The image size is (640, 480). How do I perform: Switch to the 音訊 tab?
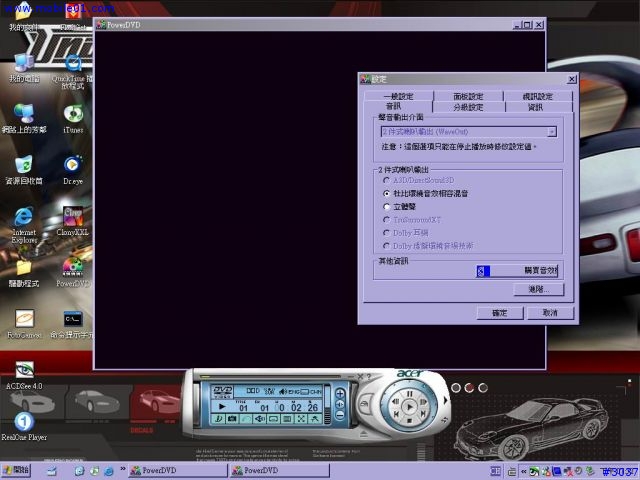click(393, 107)
